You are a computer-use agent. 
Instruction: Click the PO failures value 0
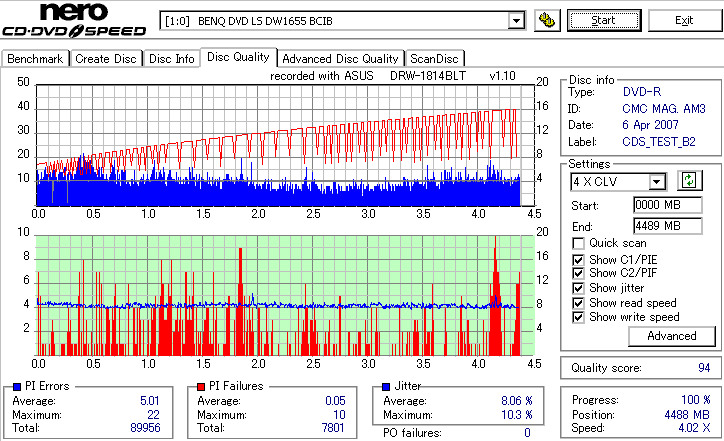coord(527,433)
